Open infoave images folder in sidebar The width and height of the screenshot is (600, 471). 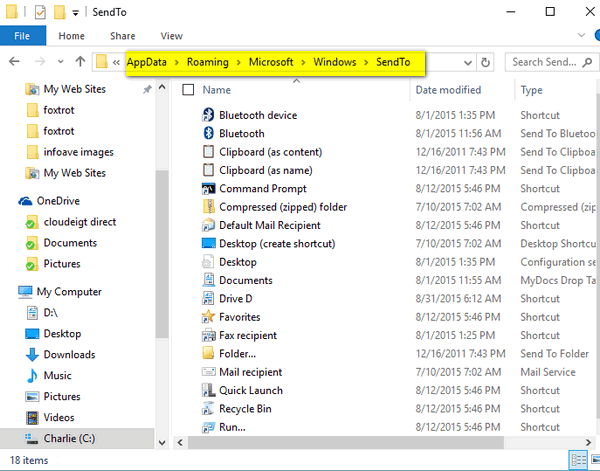(x=78, y=152)
